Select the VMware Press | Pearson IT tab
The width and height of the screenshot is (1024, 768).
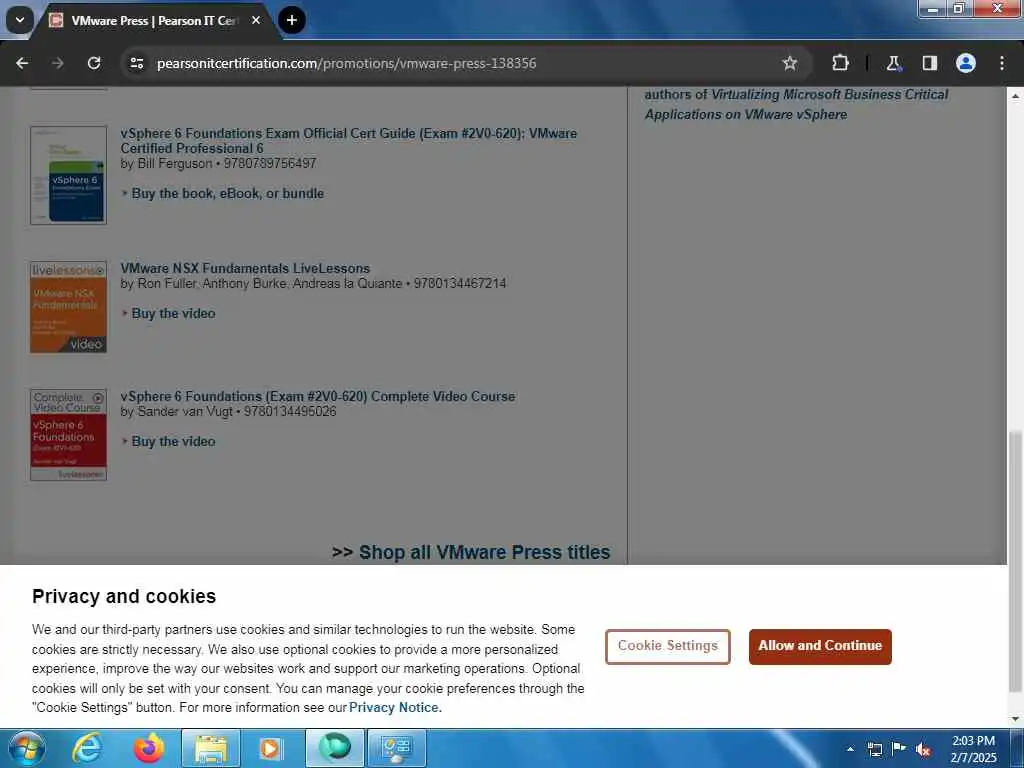(x=155, y=21)
